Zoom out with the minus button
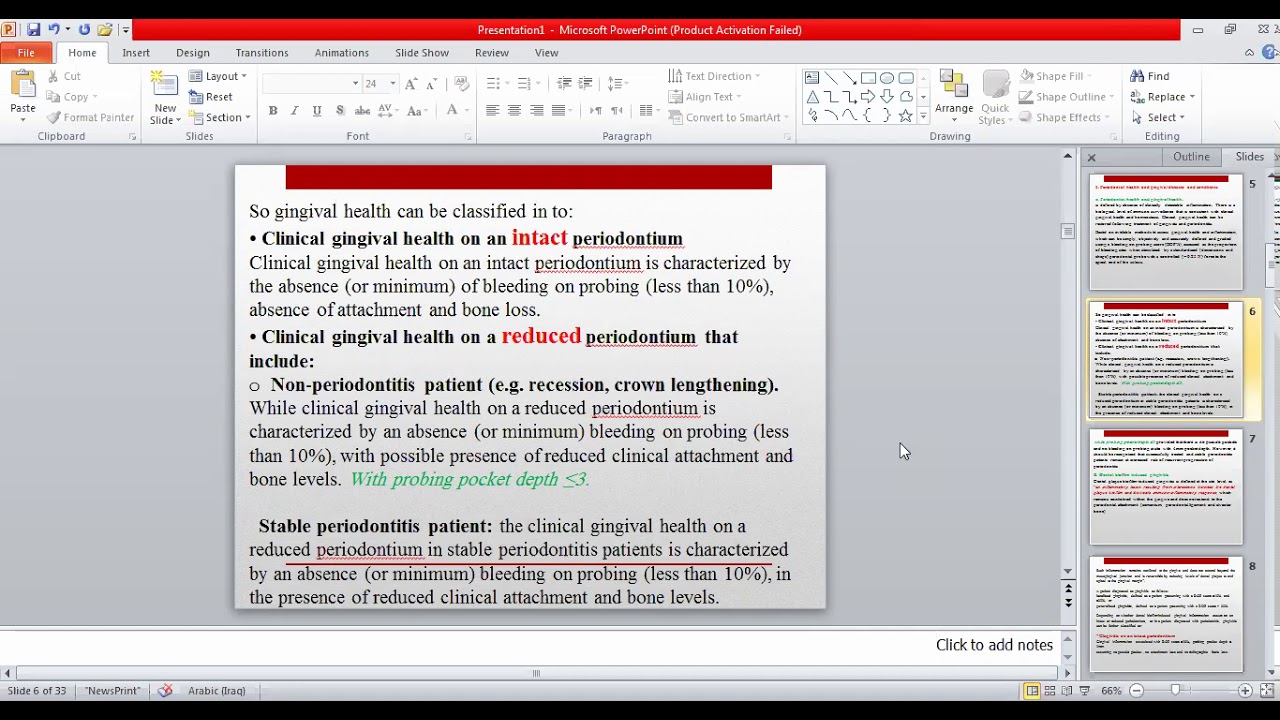 pos(1136,691)
